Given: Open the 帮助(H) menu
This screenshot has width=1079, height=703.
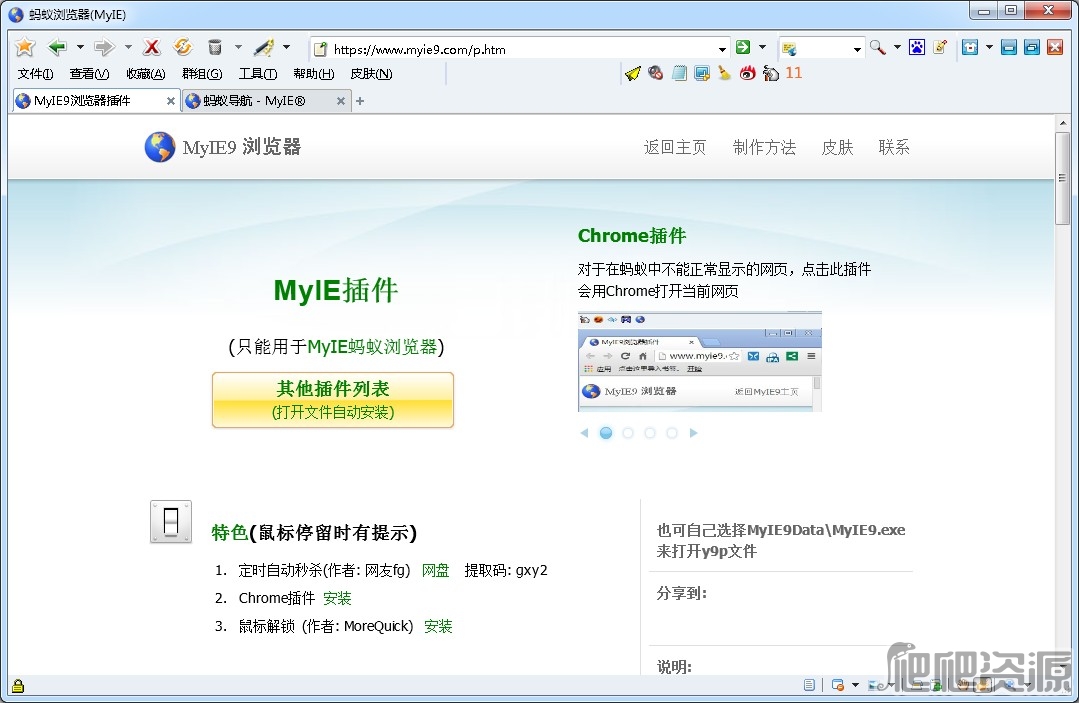Looking at the screenshot, I should pyautogui.click(x=313, y=74).
